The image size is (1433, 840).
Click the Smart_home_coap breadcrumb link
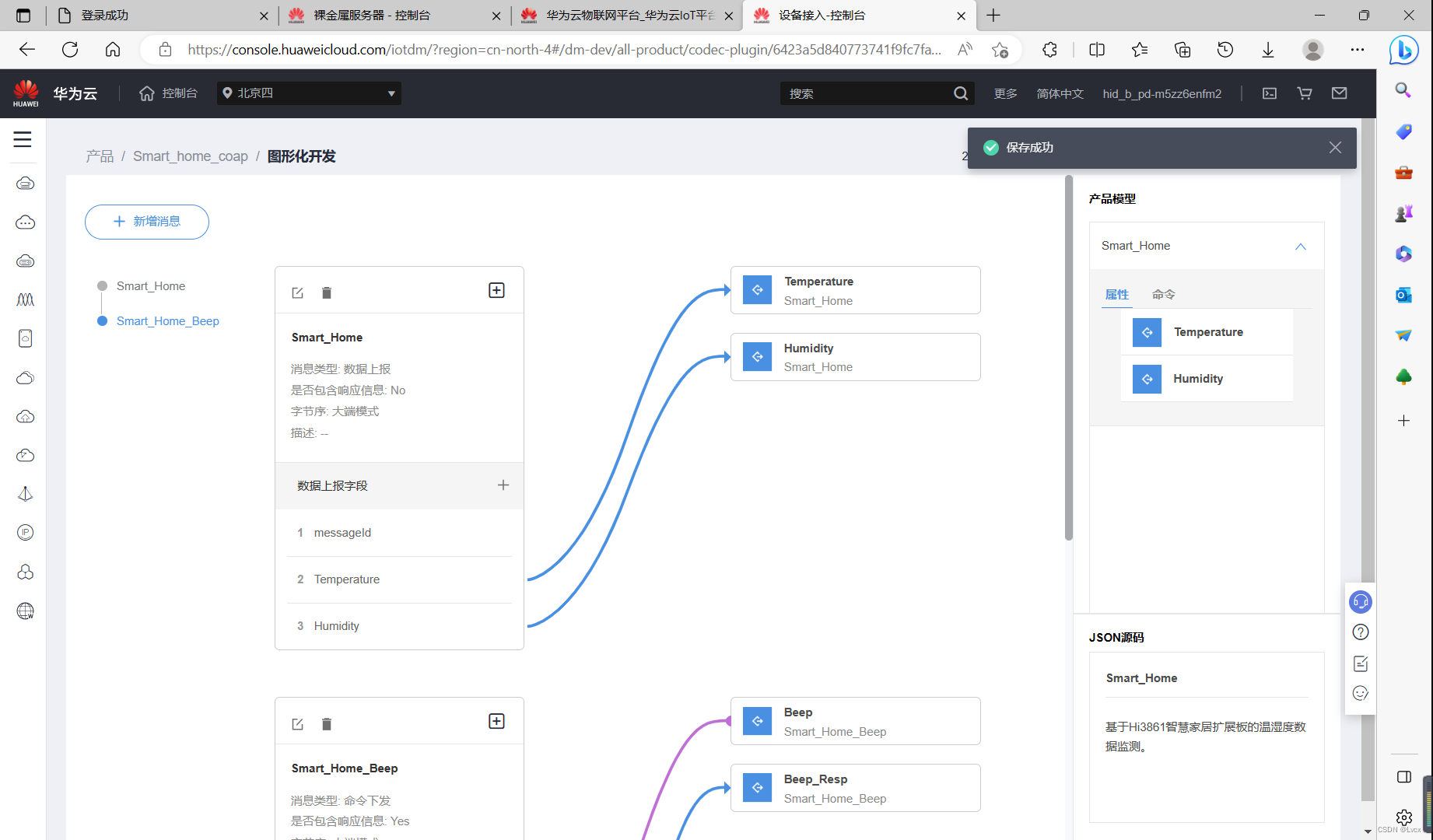tap(191, 156)
